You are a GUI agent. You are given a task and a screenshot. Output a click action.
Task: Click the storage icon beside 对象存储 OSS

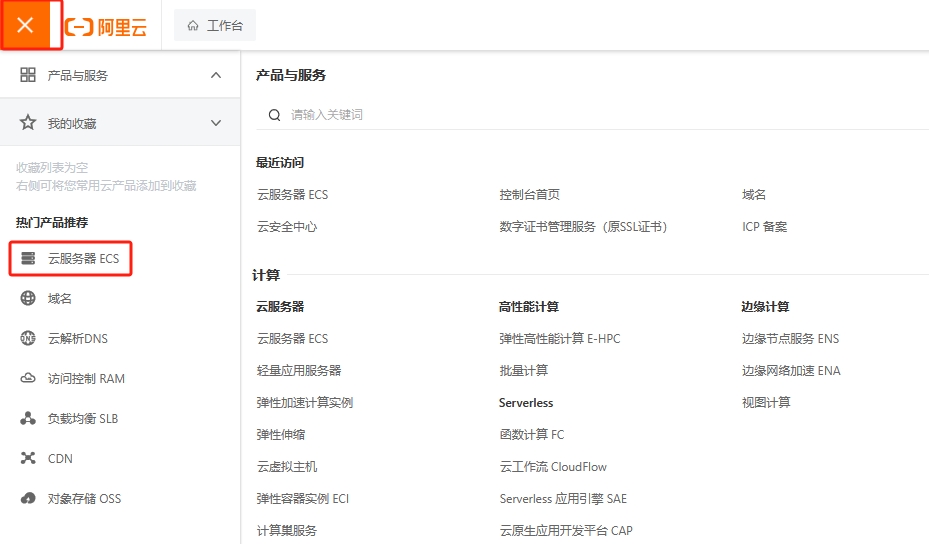tap(28, 498)
